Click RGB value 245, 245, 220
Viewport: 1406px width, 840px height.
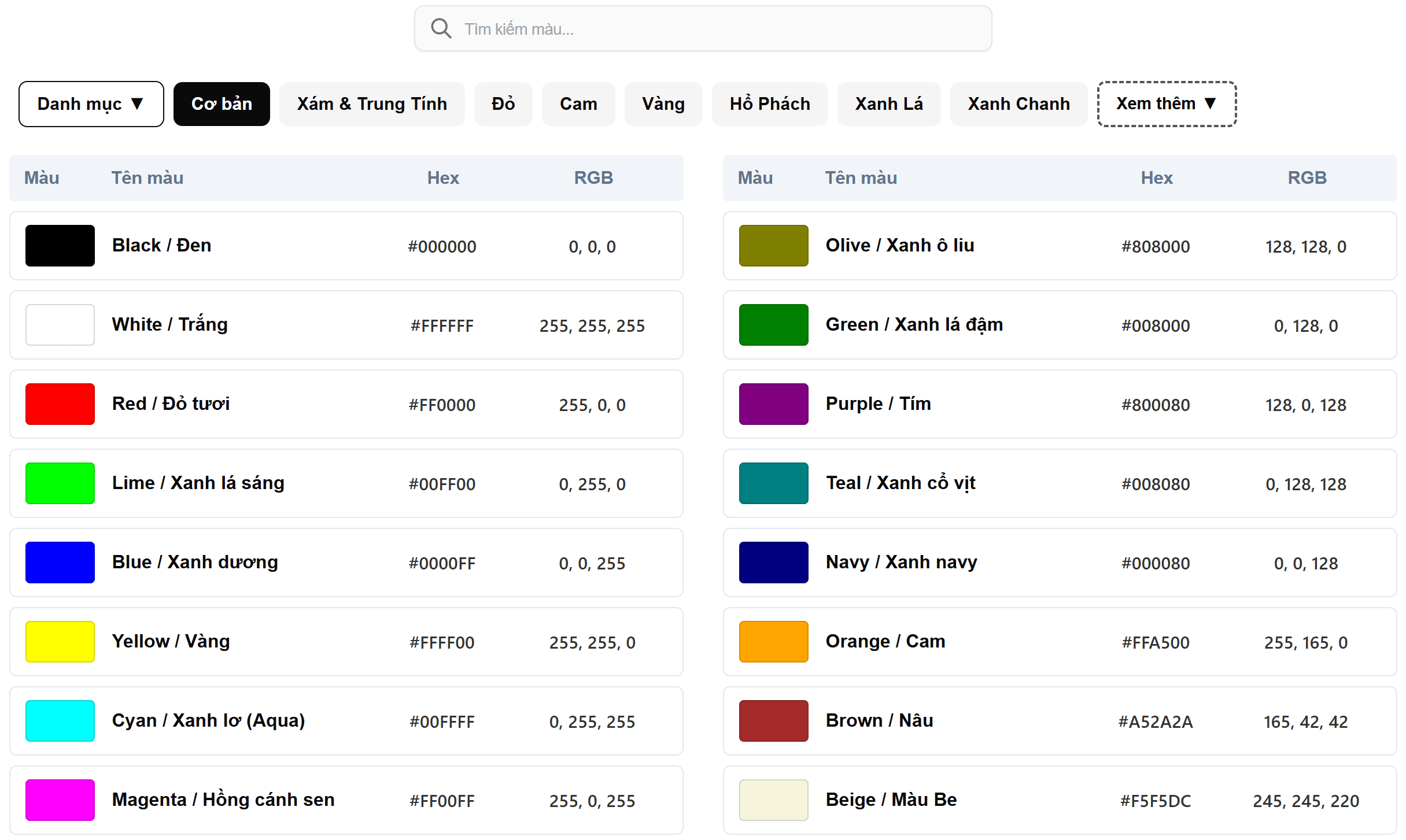coord(1305,801)
